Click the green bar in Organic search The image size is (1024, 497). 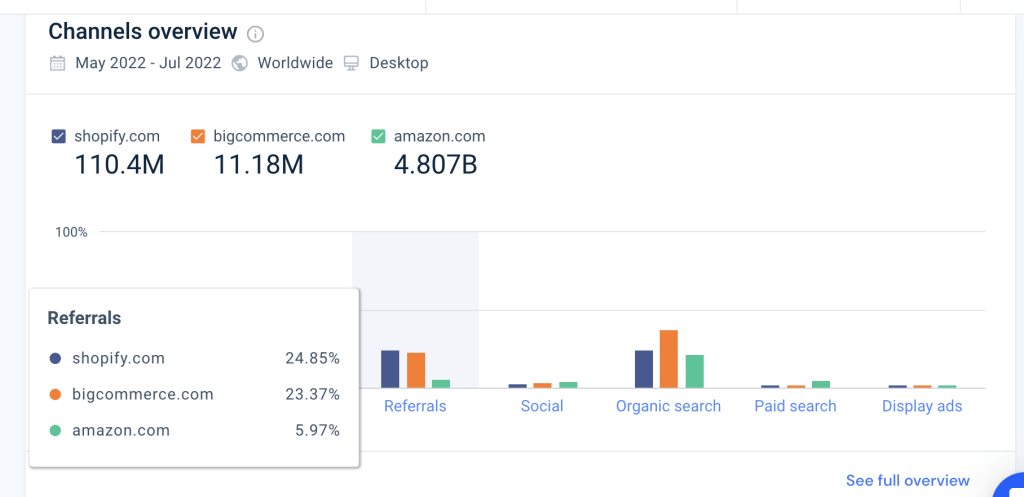[x=695, y=372]
